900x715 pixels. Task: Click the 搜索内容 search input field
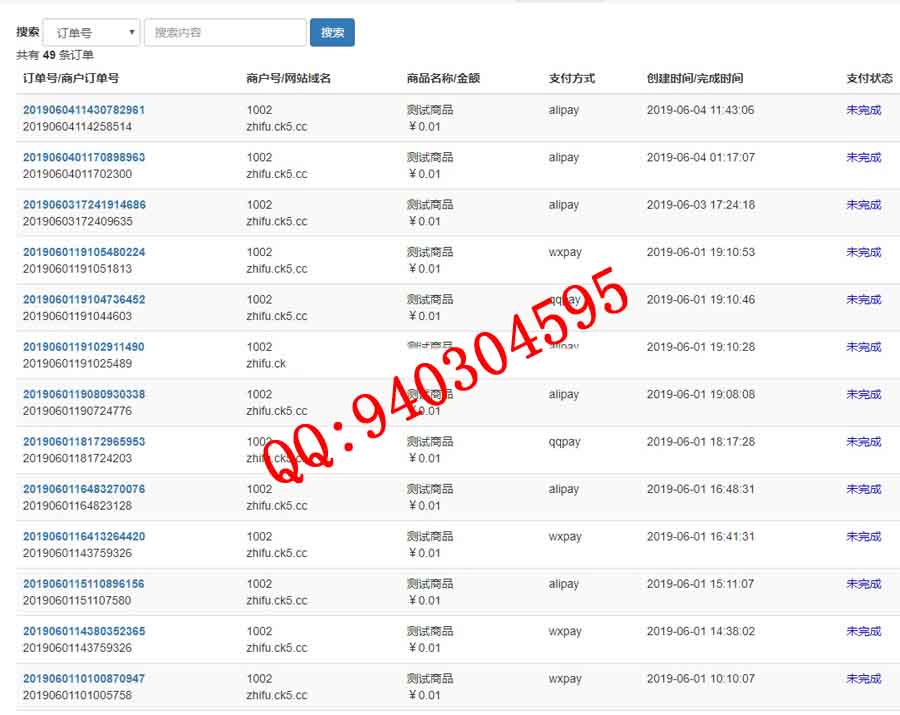click(x=225, y=33)
